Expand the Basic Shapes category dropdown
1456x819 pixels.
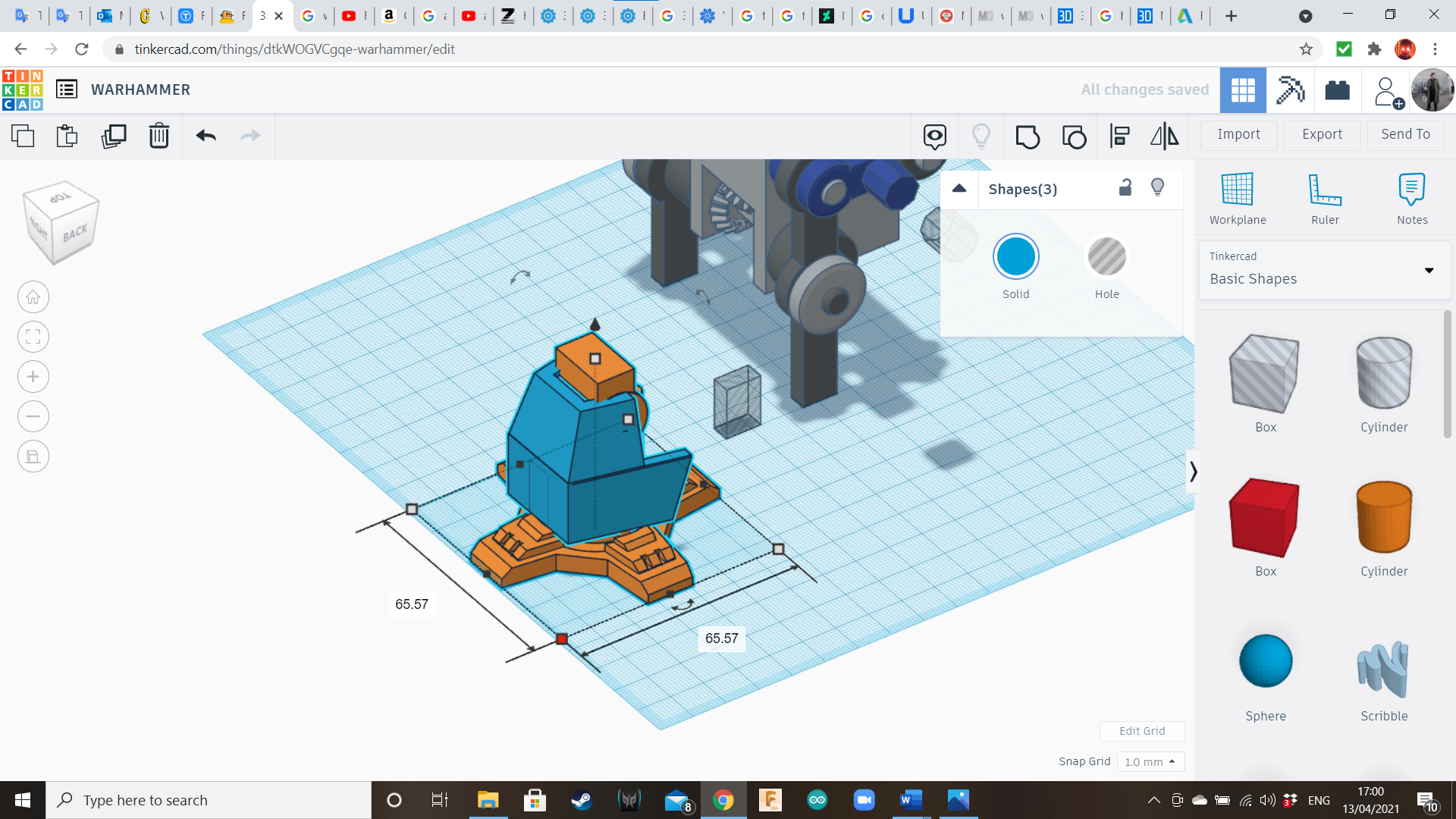click(1429, 271)
